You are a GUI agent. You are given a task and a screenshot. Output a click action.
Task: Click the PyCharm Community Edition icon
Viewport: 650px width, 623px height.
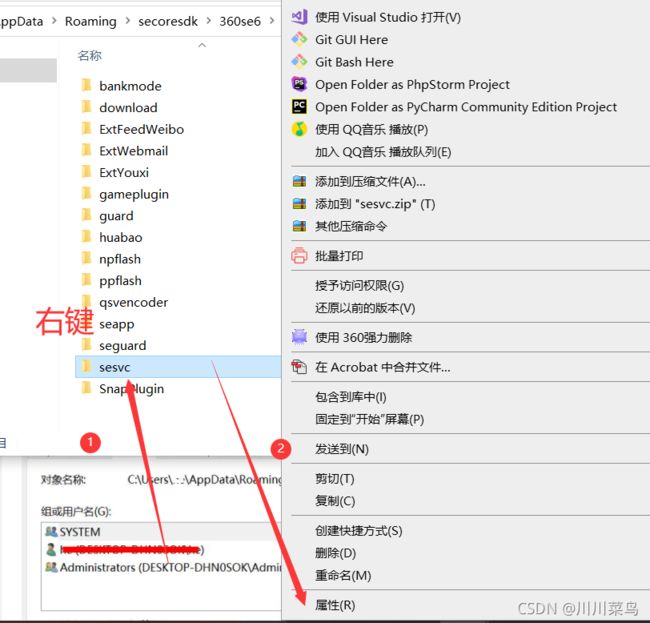[x=299, y=107]
